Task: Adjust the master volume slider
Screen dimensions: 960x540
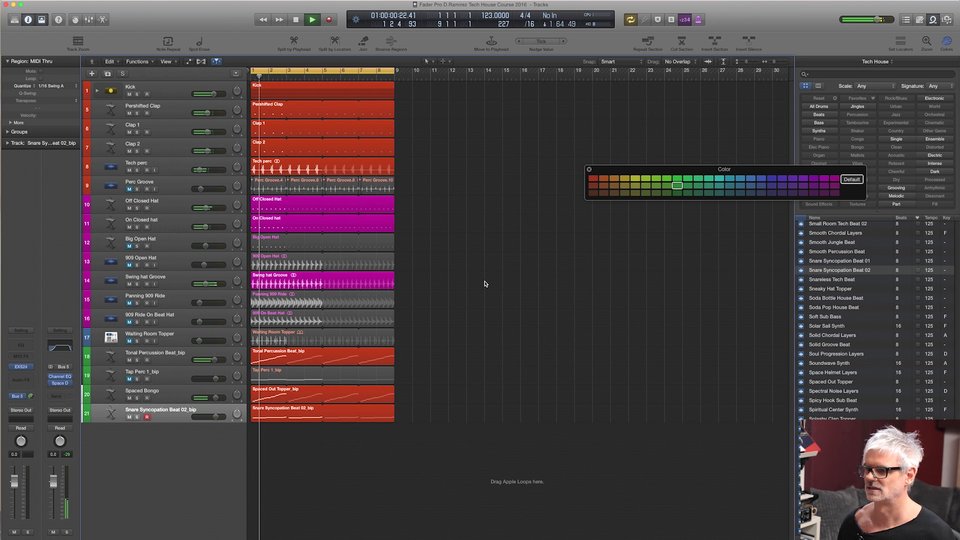Action: (865, 20)
